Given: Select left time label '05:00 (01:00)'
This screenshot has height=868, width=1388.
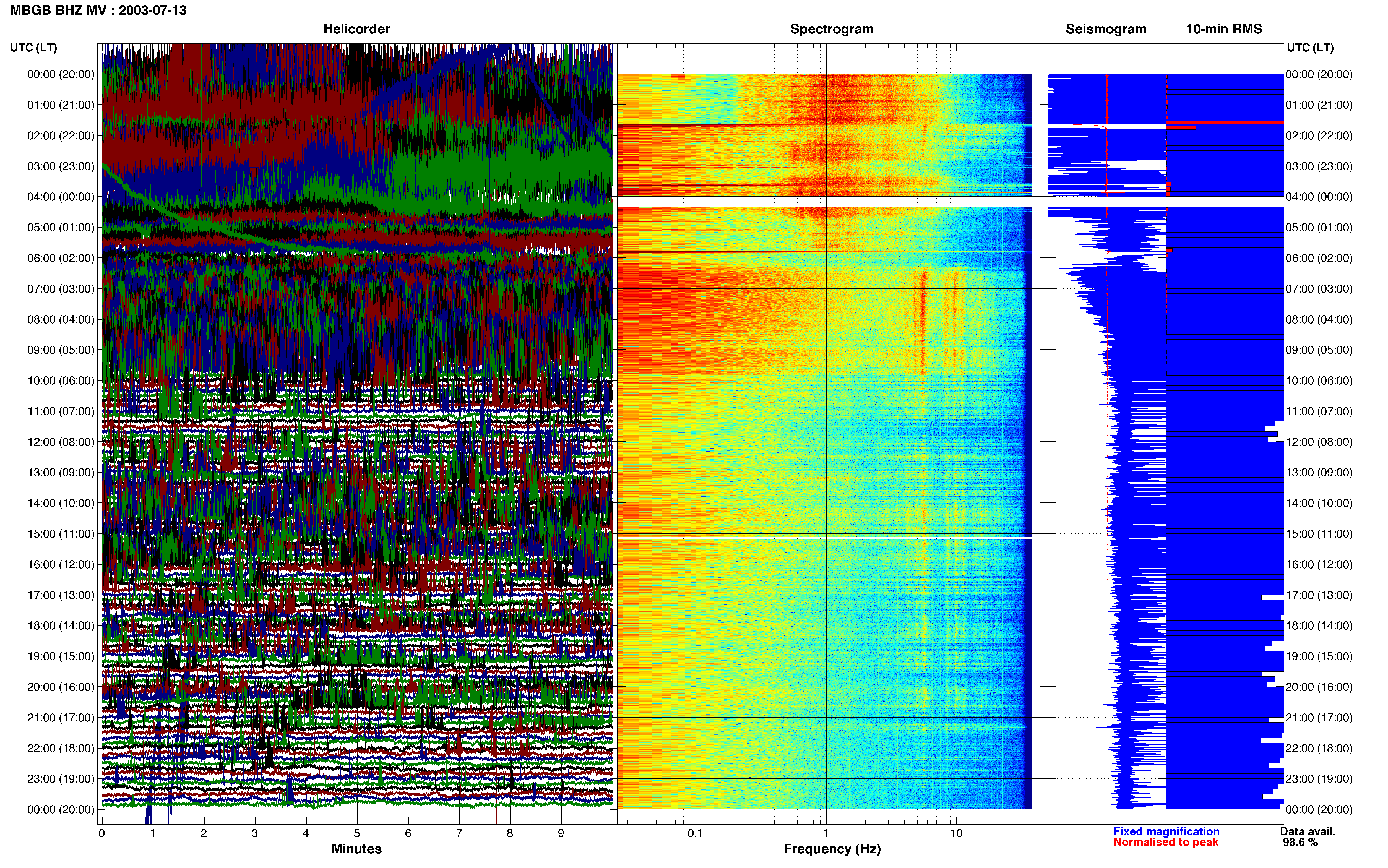Looking at the screenshot, I should tap(61, 227).
